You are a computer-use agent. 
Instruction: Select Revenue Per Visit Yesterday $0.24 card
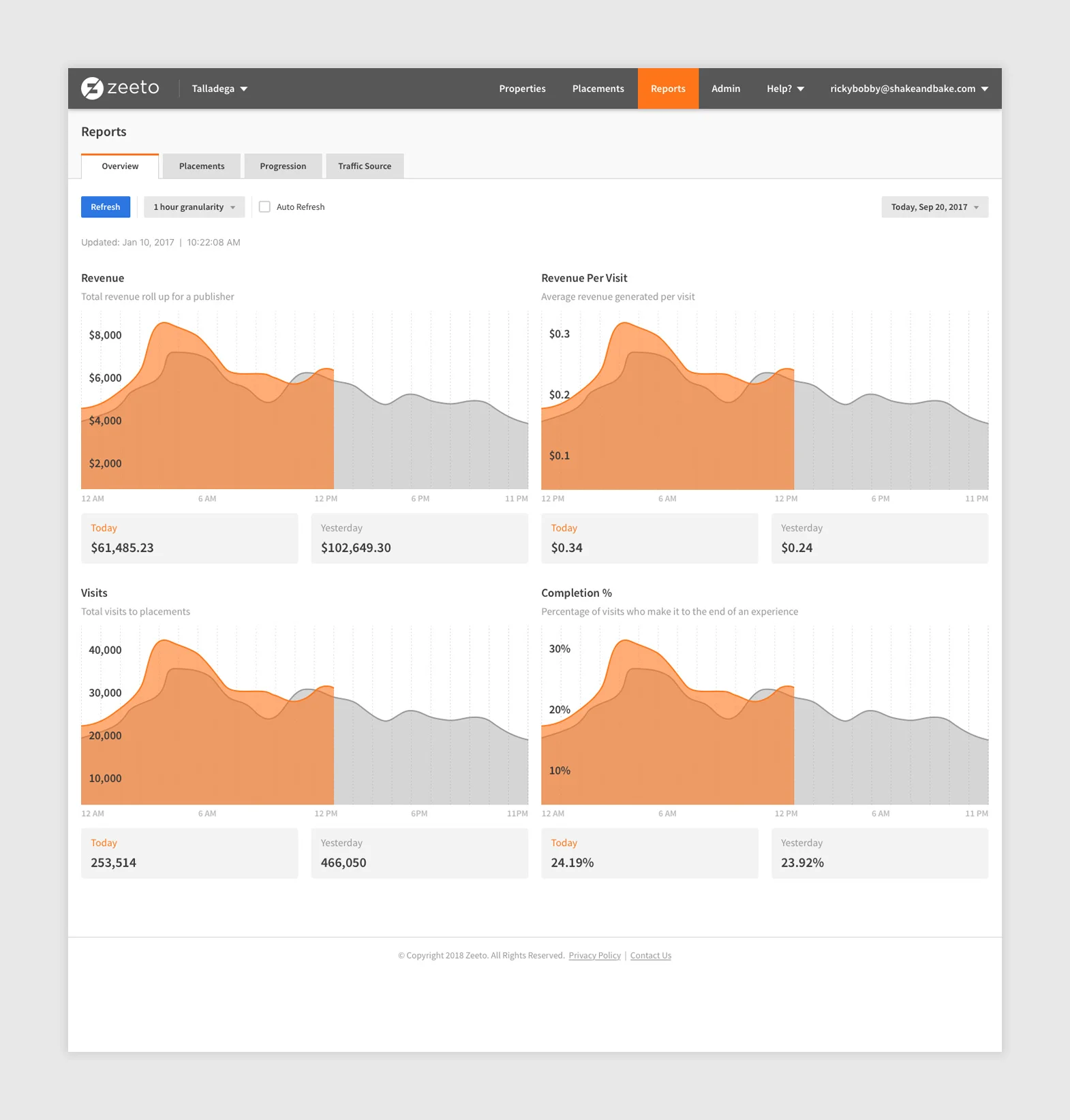(880, 538)
